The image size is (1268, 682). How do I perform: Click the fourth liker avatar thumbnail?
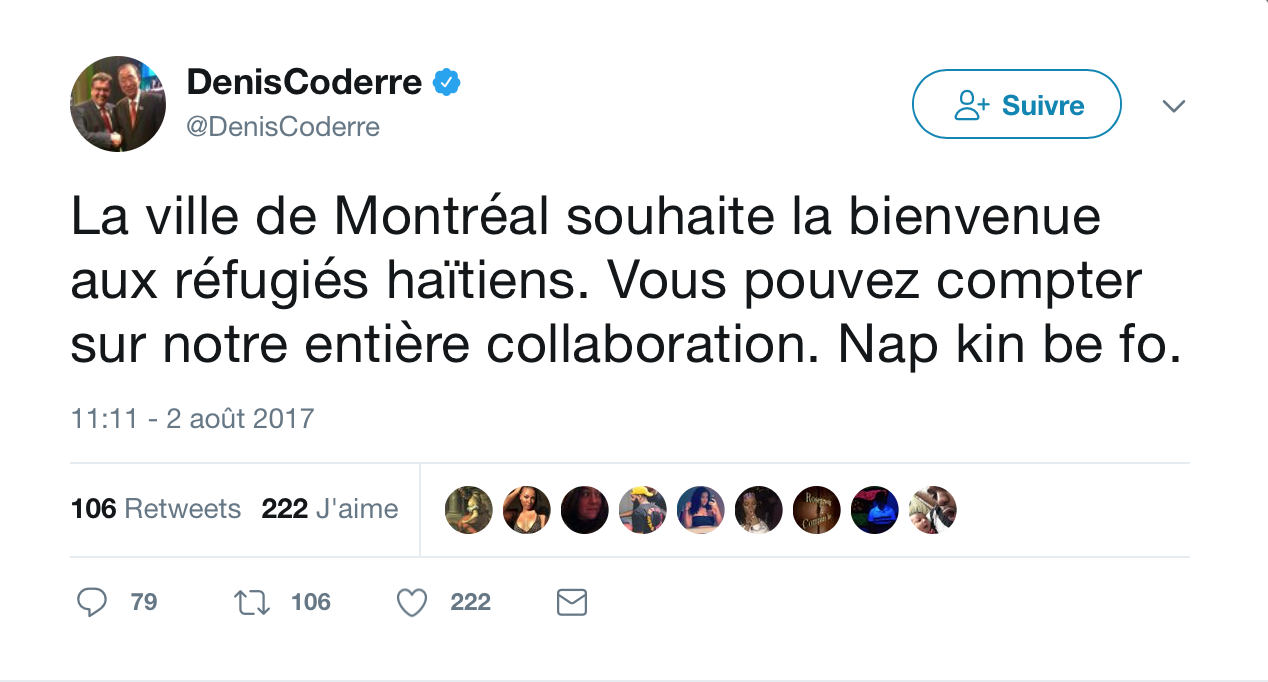tap(643, 510)
